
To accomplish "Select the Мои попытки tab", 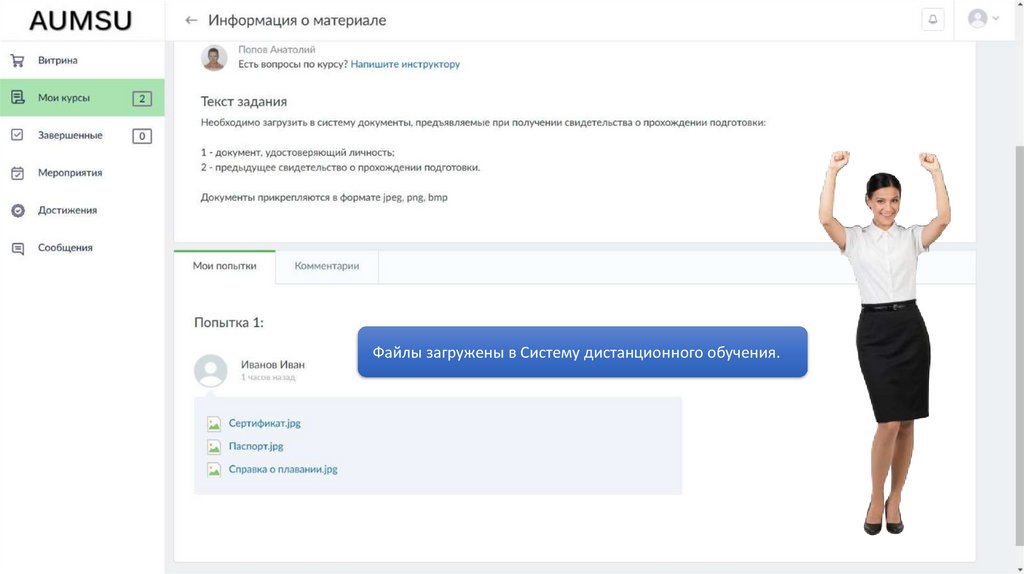I will click(x=224, y=266).
